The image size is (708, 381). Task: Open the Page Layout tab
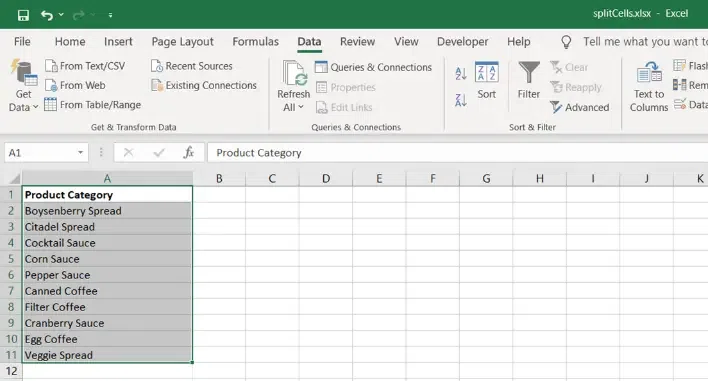point(182,42)
